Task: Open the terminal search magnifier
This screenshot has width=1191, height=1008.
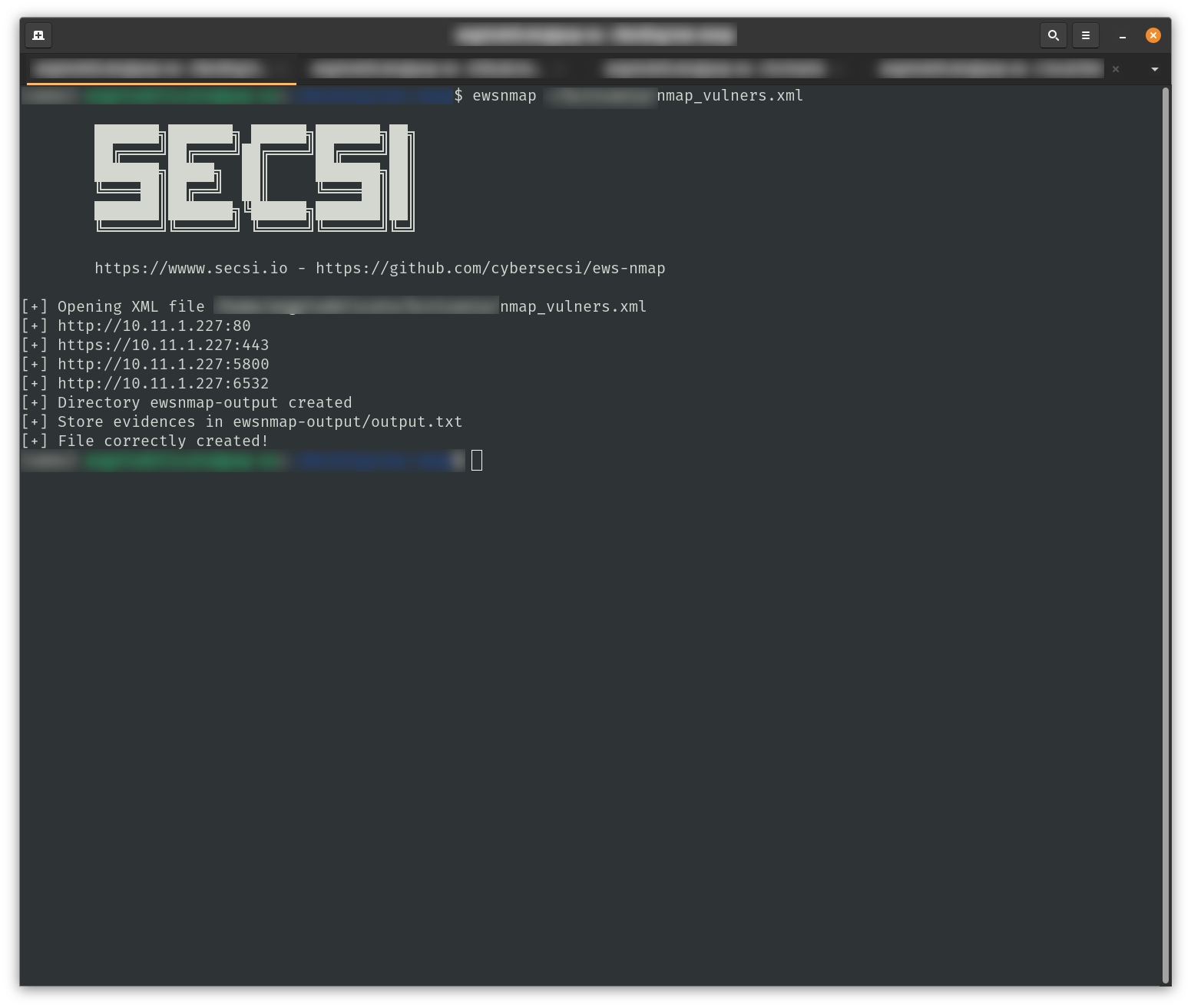Action: 1054,35
